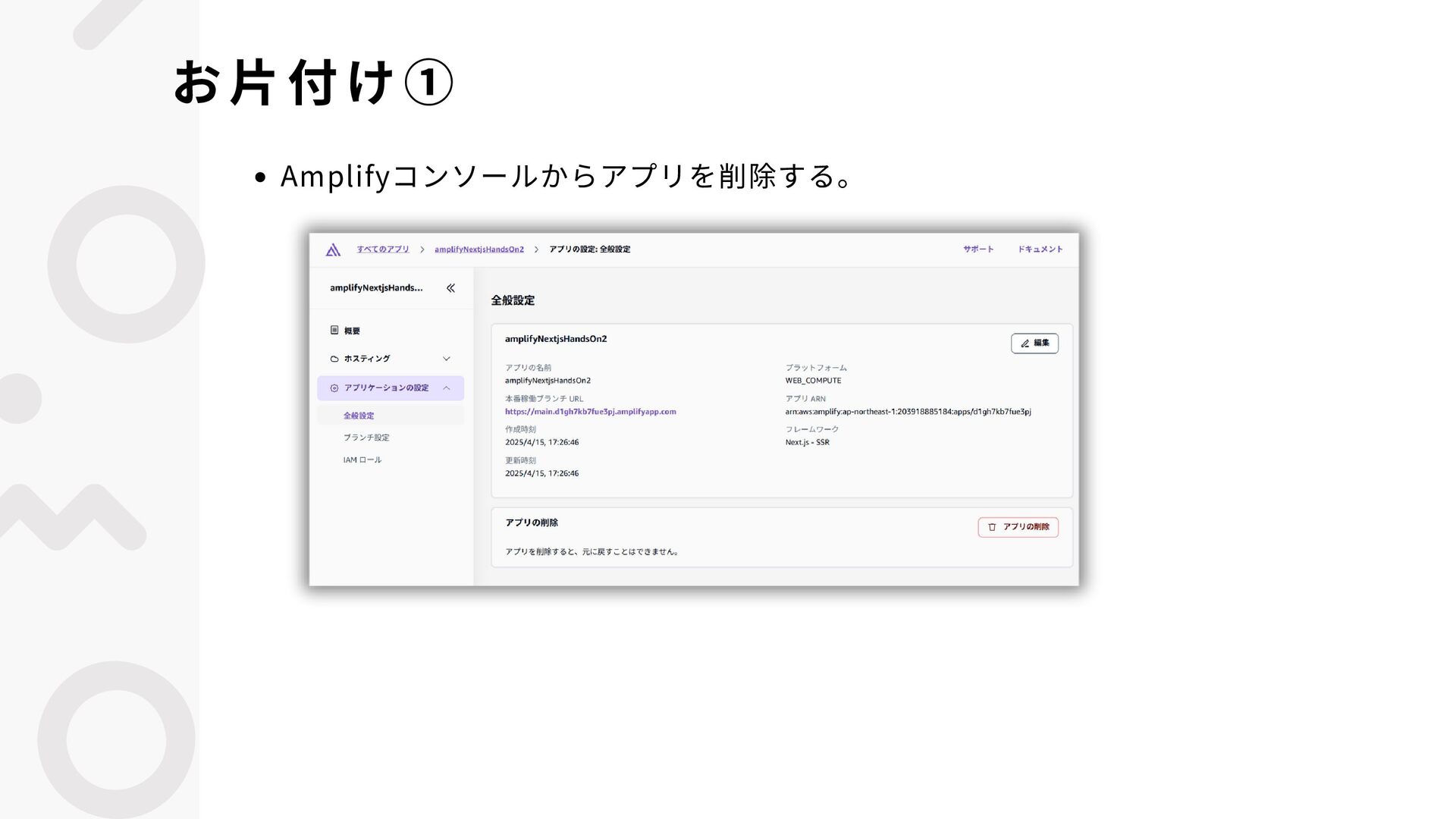
Task: Open the production branch amplifyapp.com URL
Action: coord(590,412)
